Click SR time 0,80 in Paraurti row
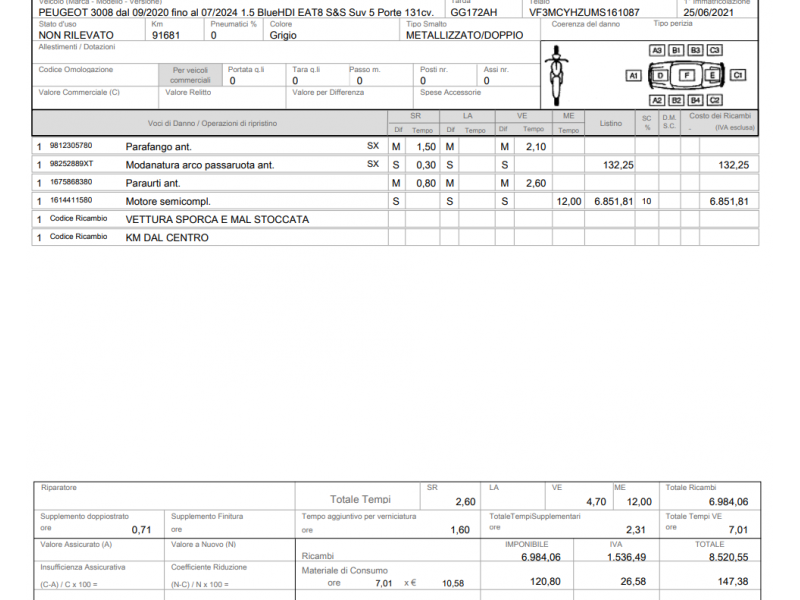800x600 pixels. (x=426, y=184)
